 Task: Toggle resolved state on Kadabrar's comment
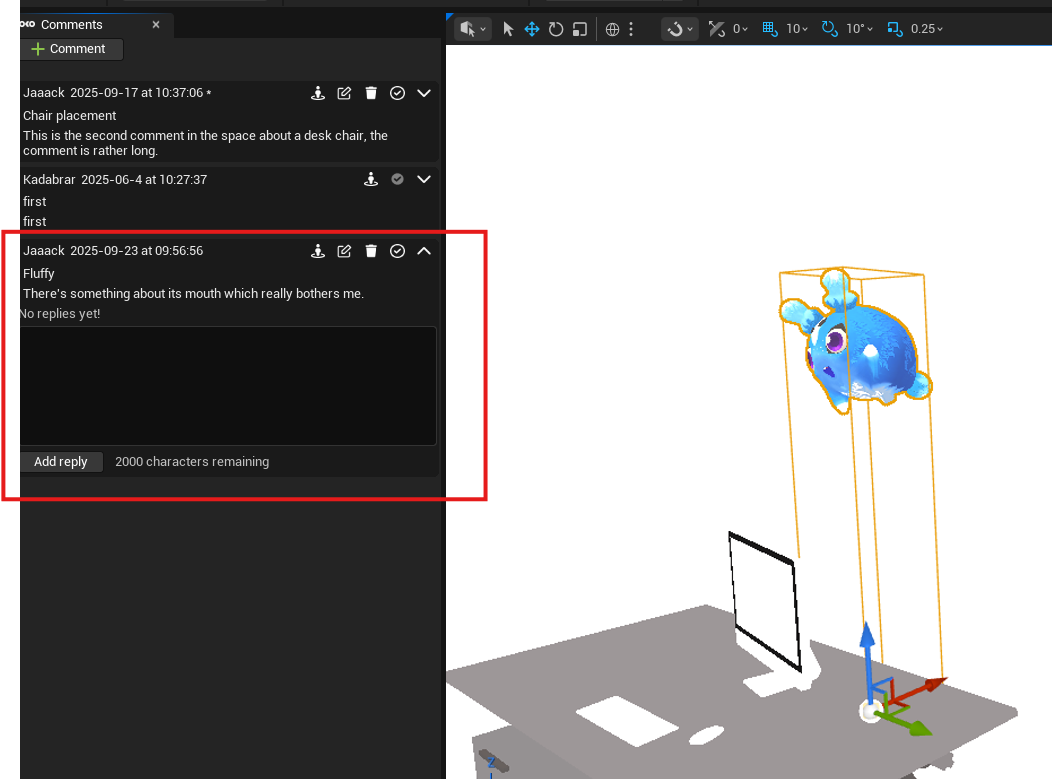coord(397,179)
